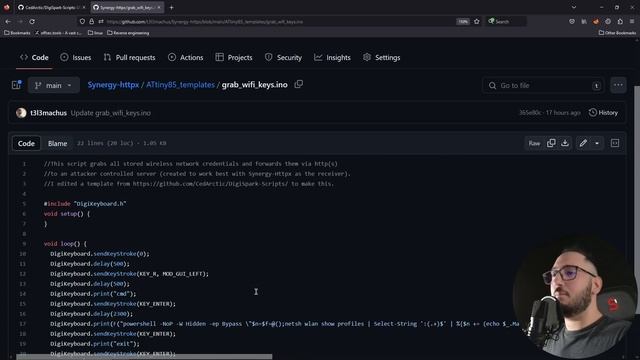The image size is (640, 360).
Task: Open the ATtiny85_templates folder link
Action: (180, 85)
